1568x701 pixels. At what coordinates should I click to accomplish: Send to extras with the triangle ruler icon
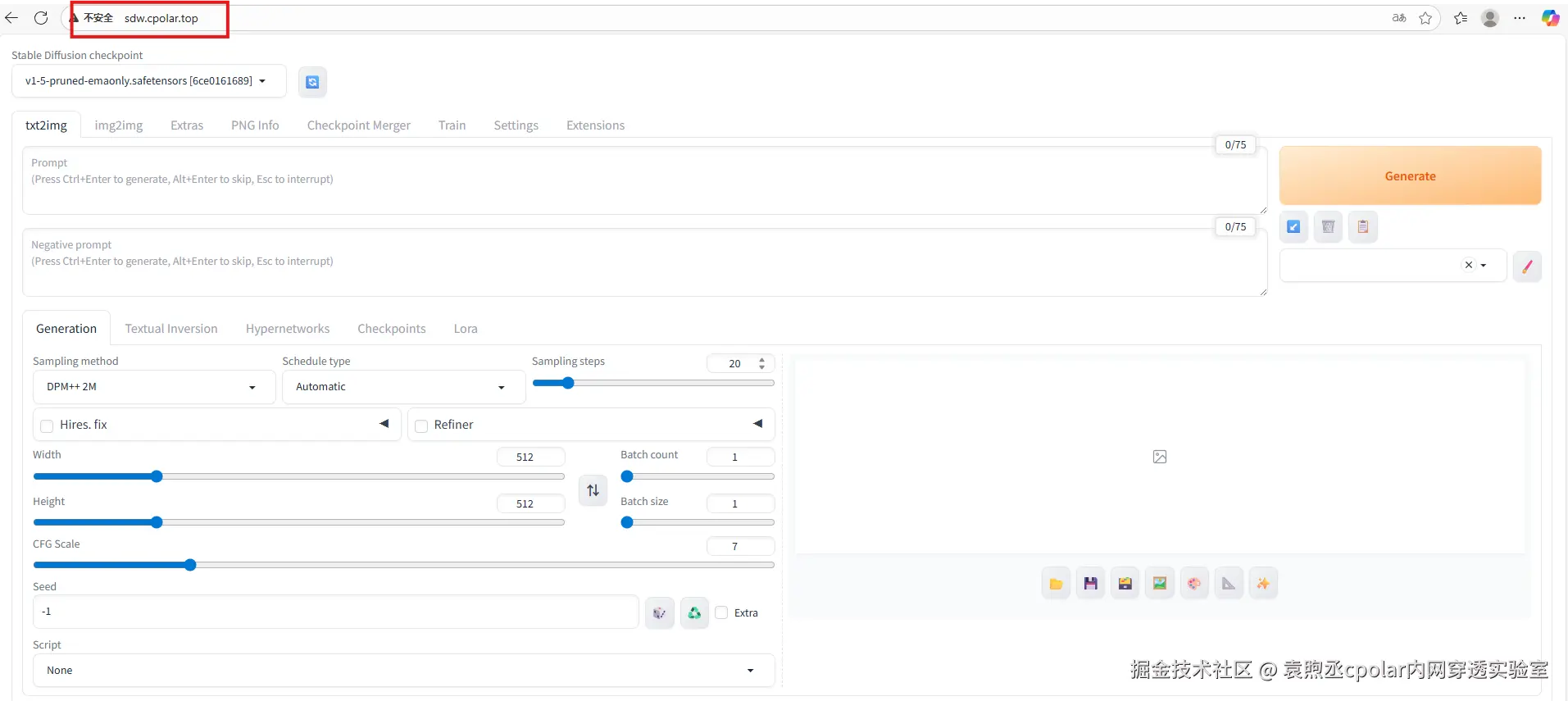(1229, 584)
